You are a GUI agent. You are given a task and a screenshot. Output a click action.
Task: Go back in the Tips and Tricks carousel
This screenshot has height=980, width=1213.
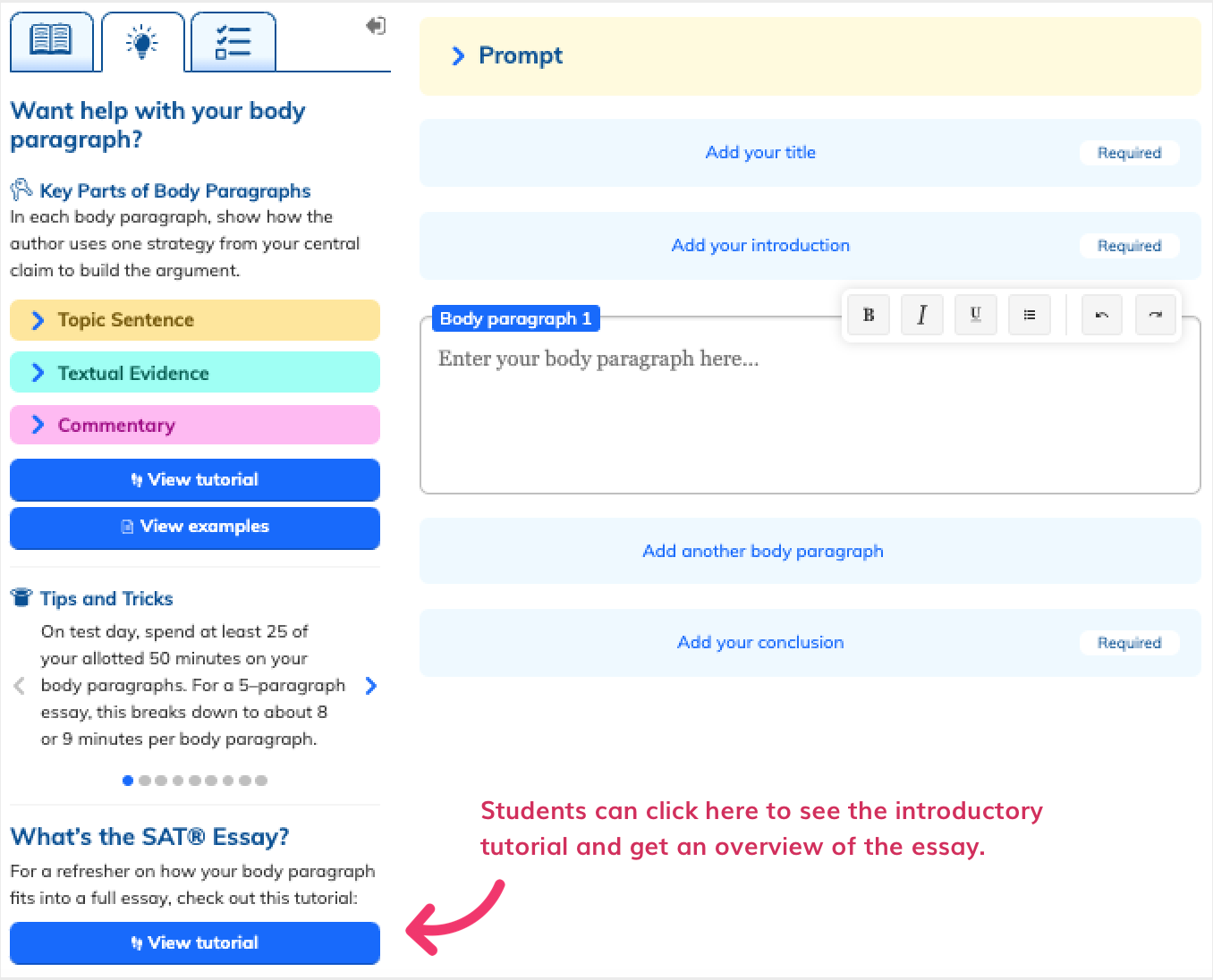pyautogui.click(x=19, y=685)
